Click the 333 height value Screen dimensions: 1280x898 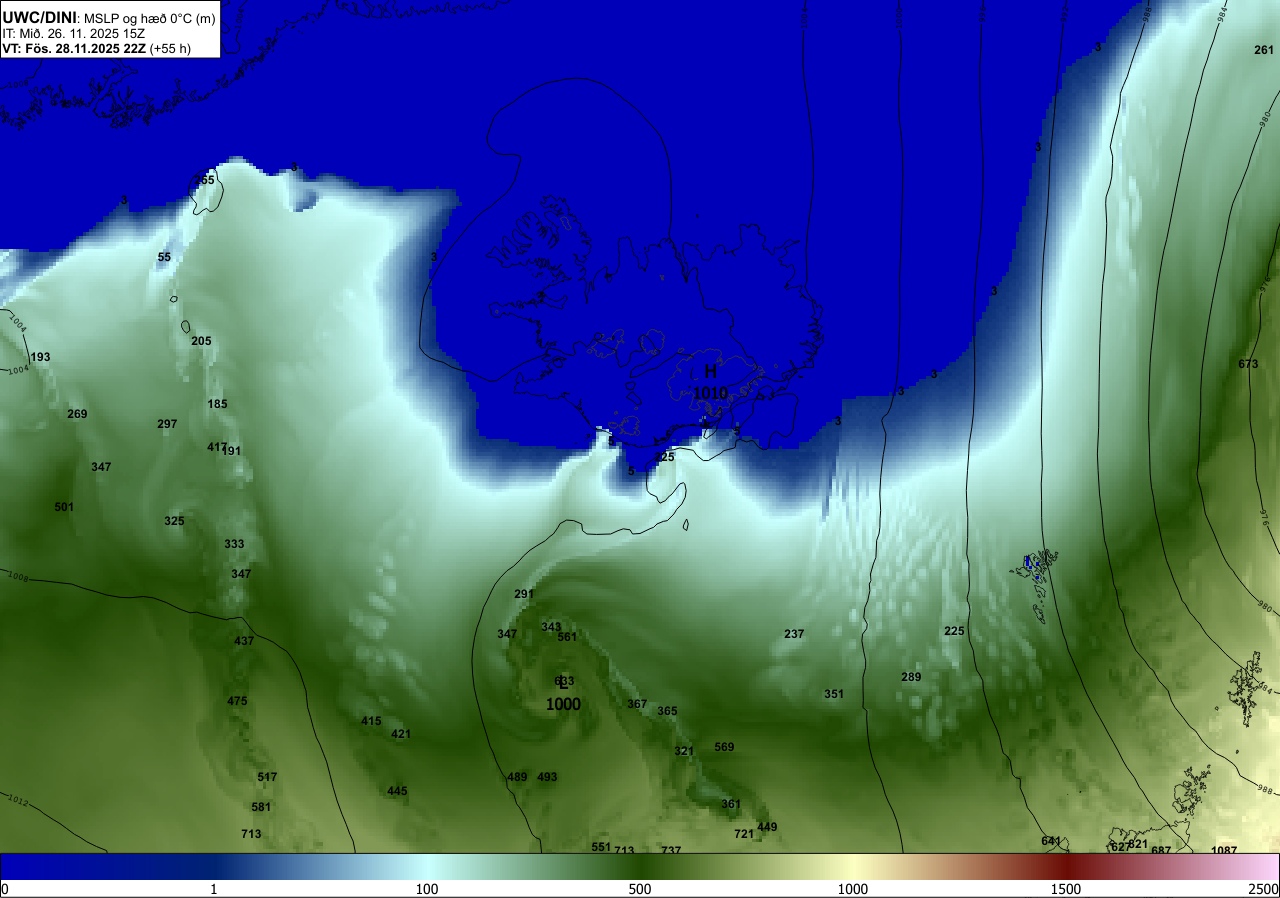[x=234, y=544]
